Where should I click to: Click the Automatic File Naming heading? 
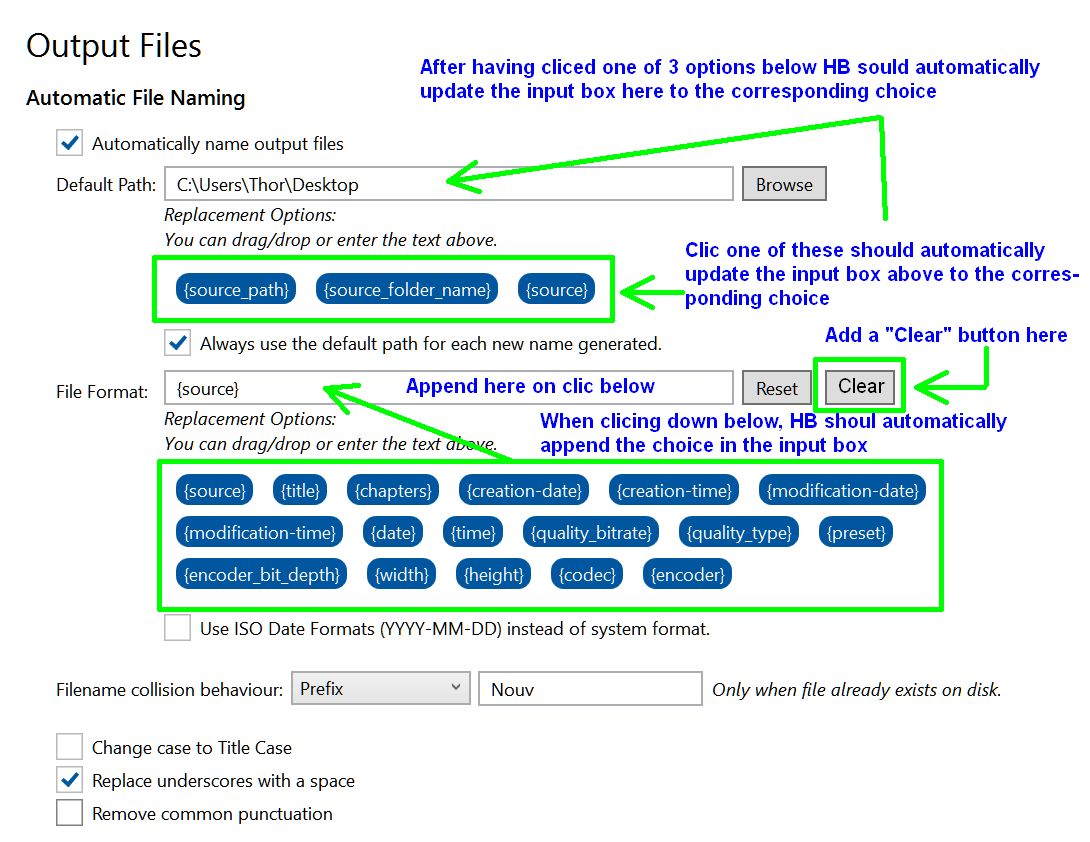click(x=136, y=98)
